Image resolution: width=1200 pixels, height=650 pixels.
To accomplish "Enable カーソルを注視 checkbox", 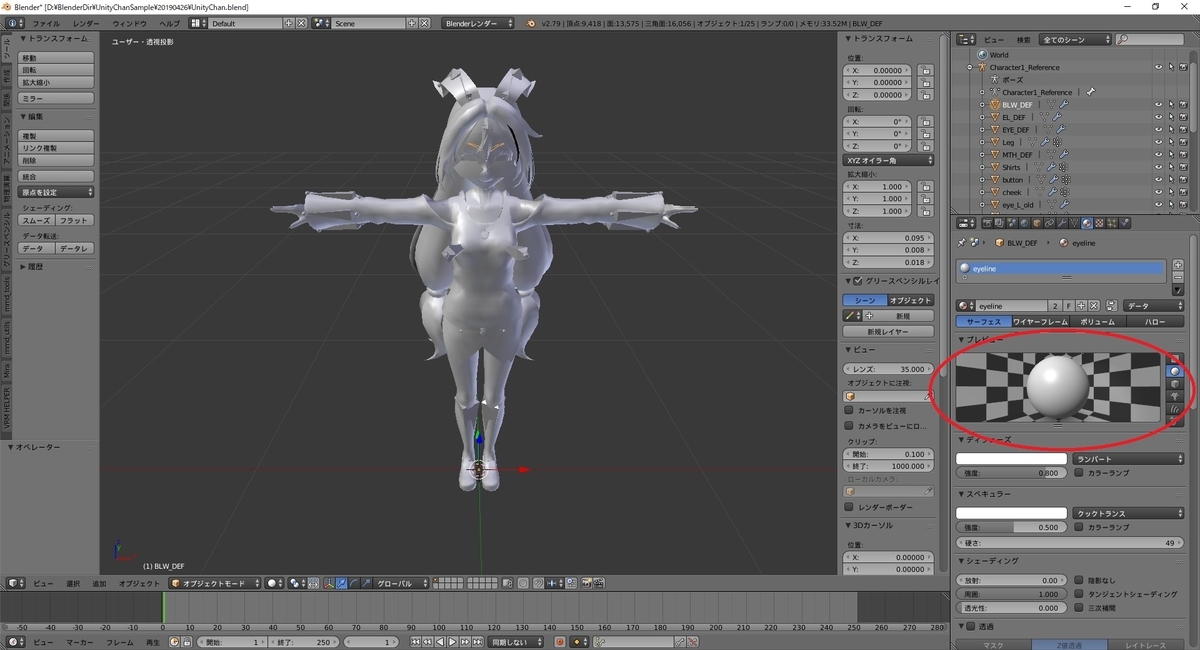I will [x=850, y=411].
